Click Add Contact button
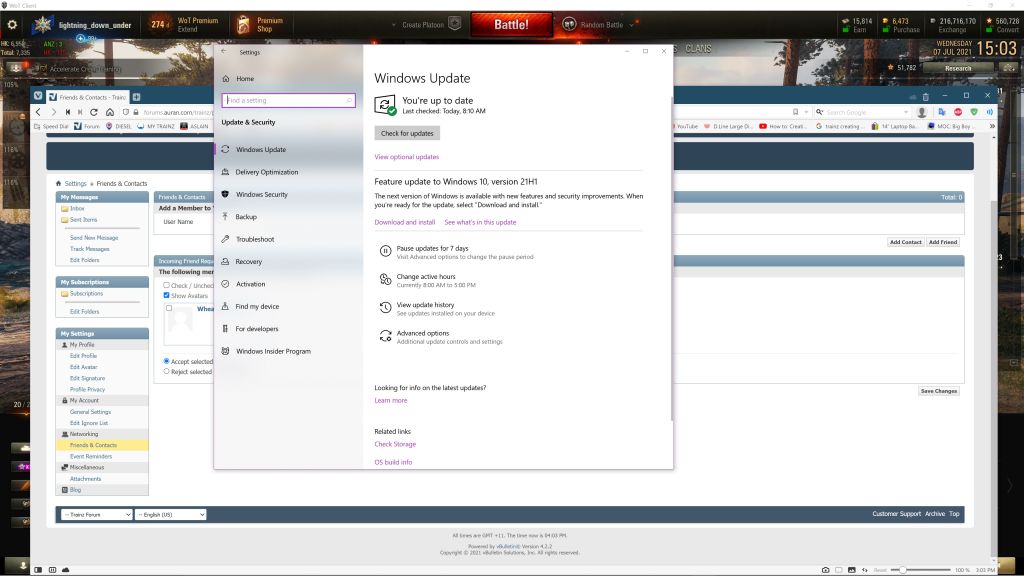Screen dimensions: 1024x576 pyautogui.click(x=905, y=242)
